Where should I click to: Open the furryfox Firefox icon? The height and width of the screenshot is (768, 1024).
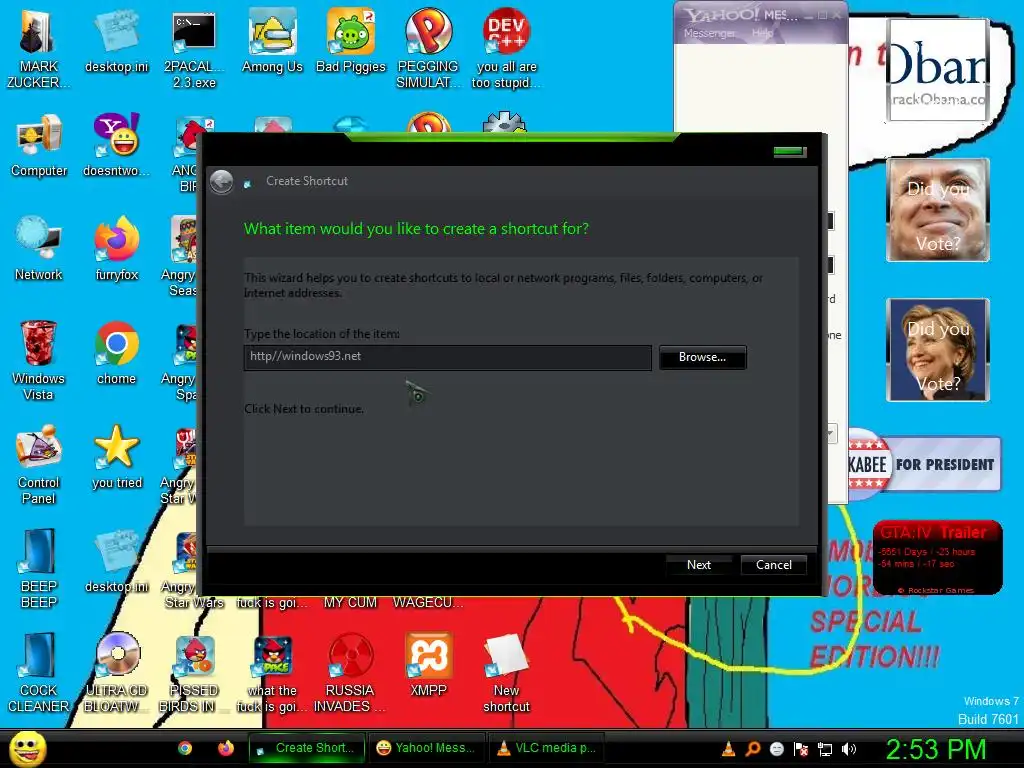pyautogui.click(x=116, y=249)
